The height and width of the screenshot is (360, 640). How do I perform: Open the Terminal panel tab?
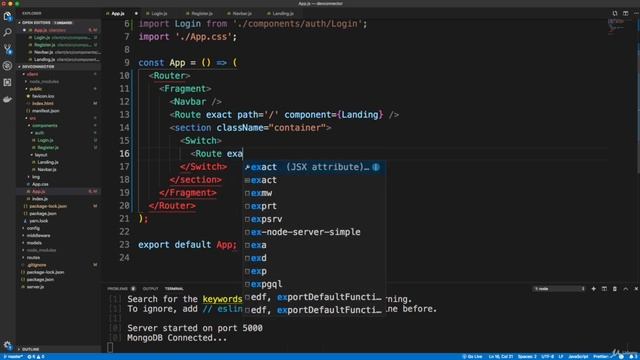[174, 289]
